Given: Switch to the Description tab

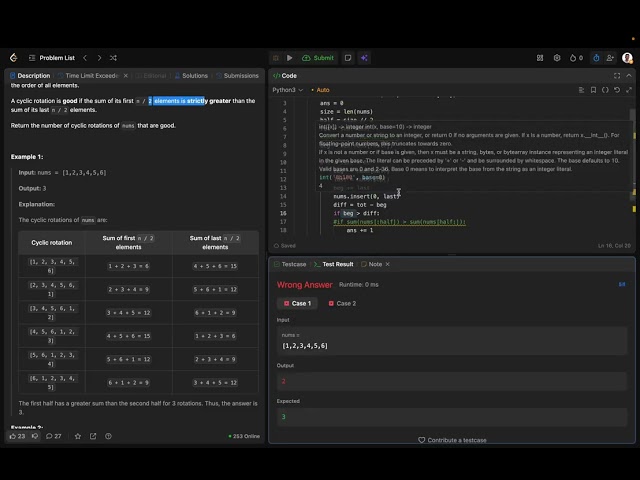Looking at the screenshot, I should pyautogui.click(x=30, y=76).
